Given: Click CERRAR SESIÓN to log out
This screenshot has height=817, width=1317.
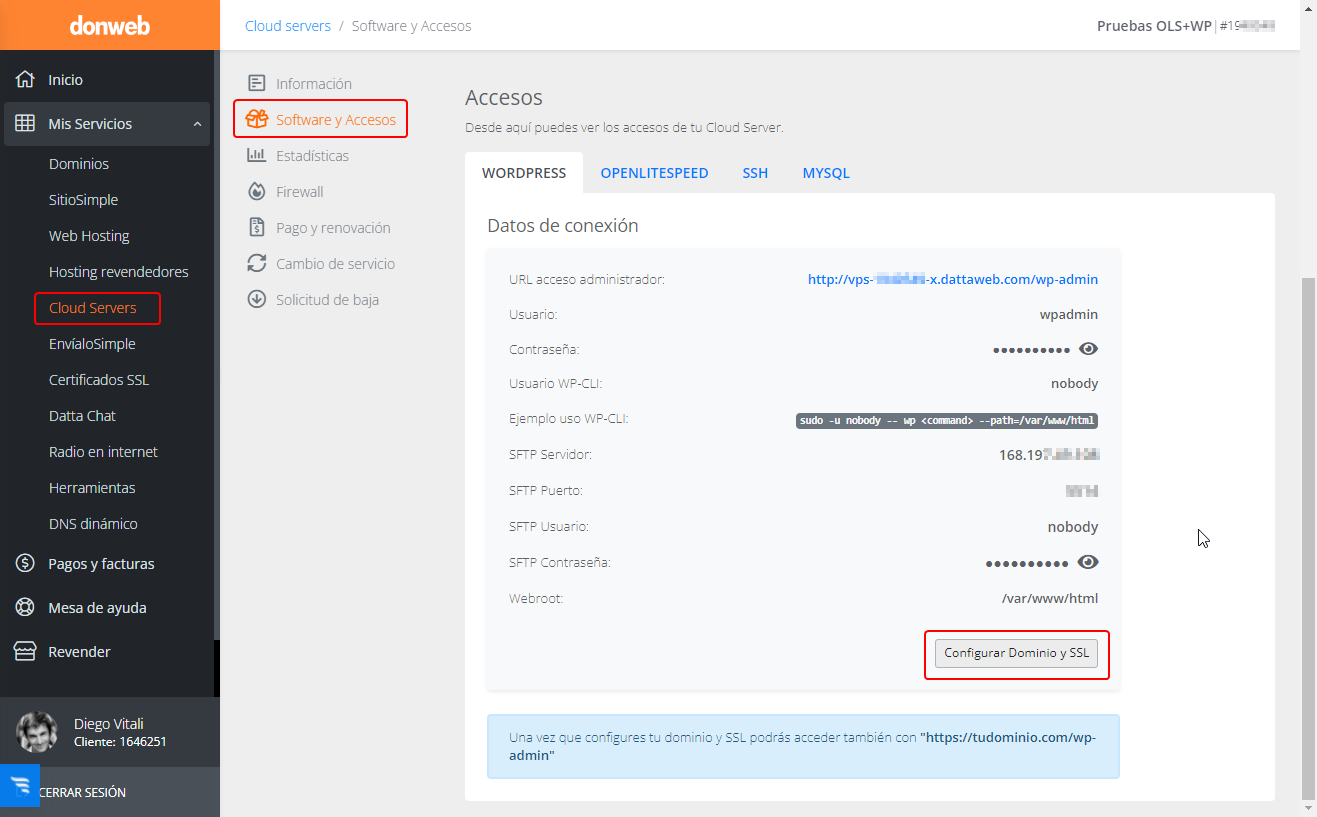Looking at the screenshot, I should point(82,792).
